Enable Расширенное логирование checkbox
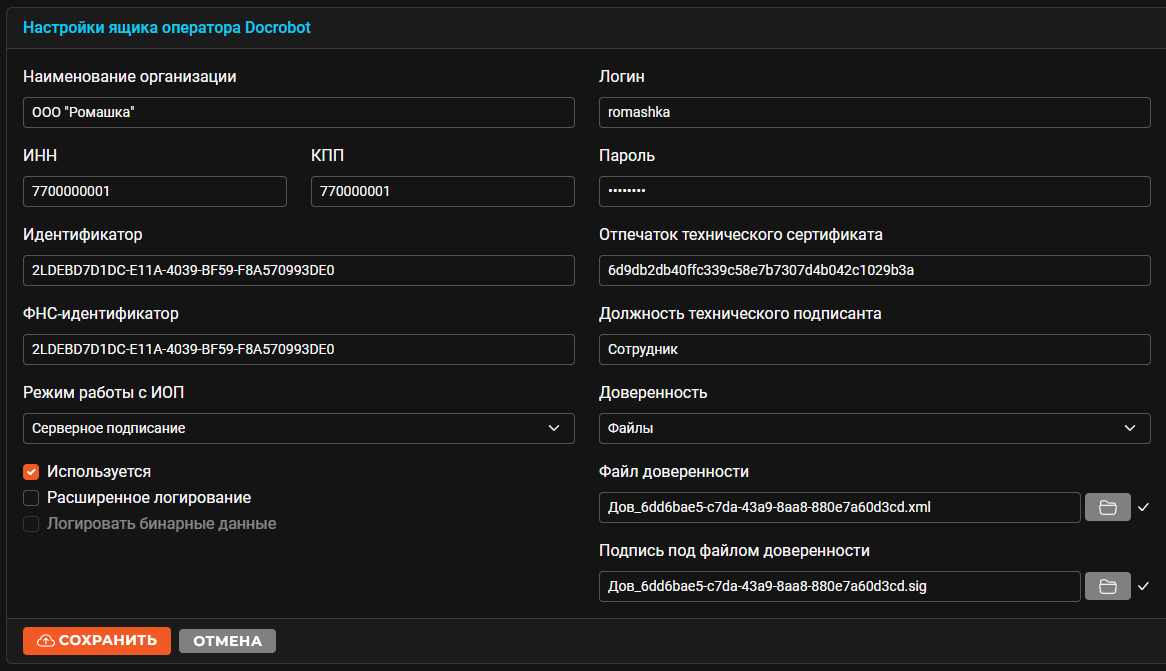 [31, 498]
